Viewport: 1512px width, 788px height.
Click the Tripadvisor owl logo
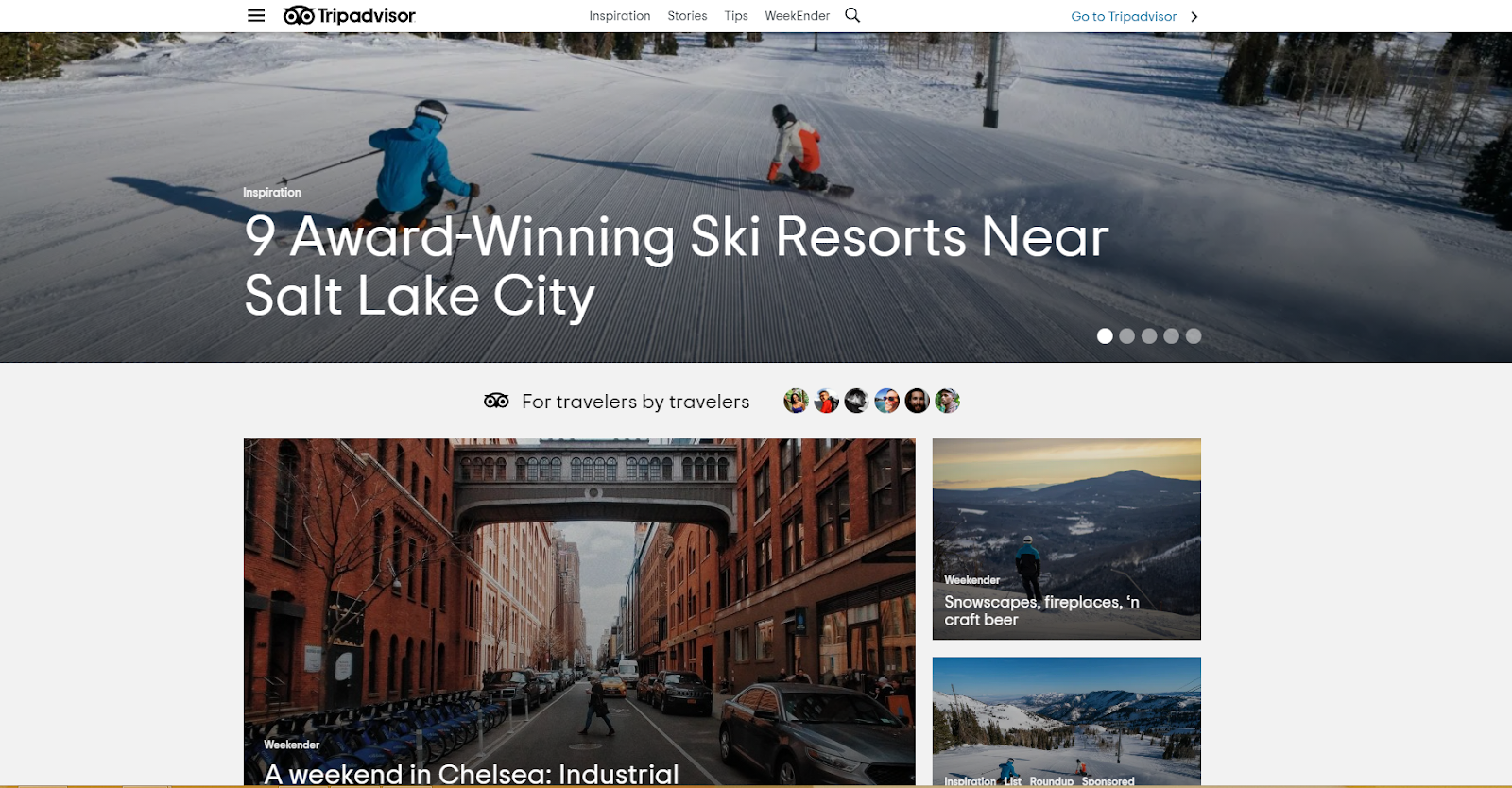tap(350, 15)
